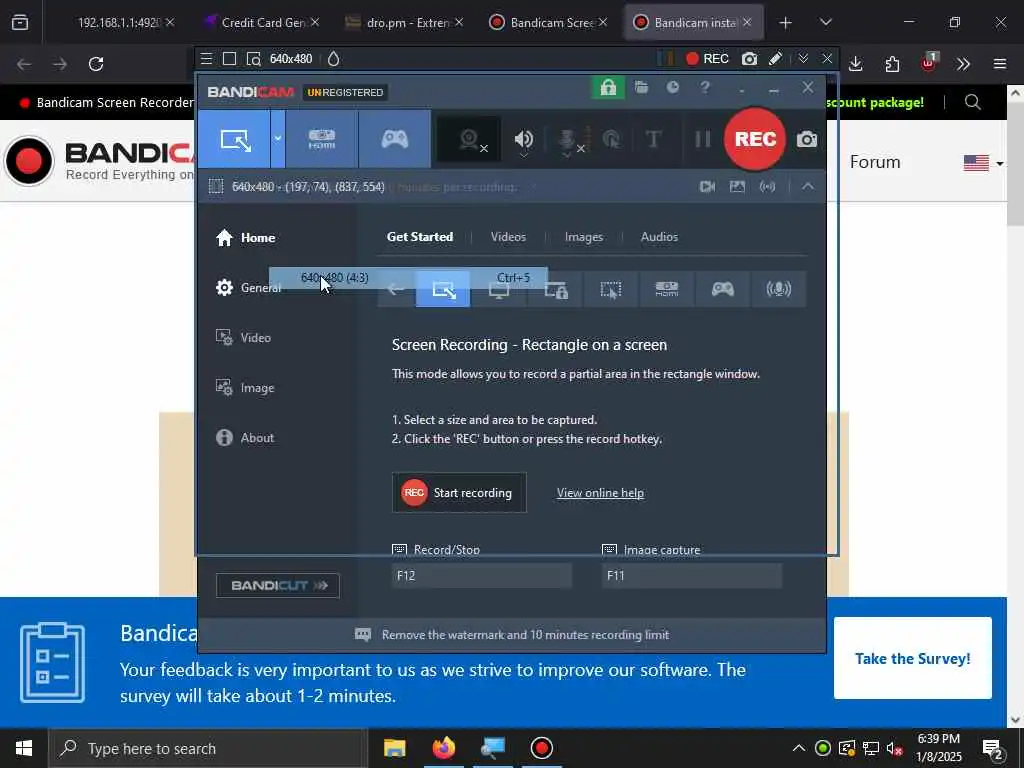The image size is (1024, 768).
Task: Select game controller mode tile
Action: pos(723,289)
